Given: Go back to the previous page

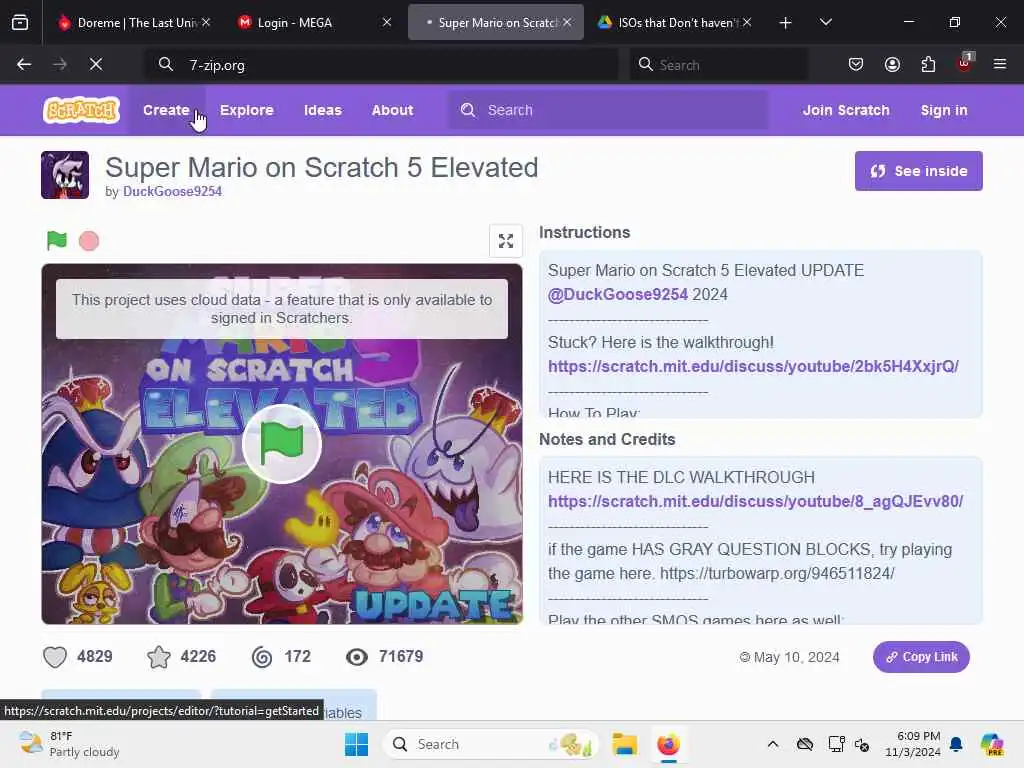Looking at the screenshot, I should 24,64.
